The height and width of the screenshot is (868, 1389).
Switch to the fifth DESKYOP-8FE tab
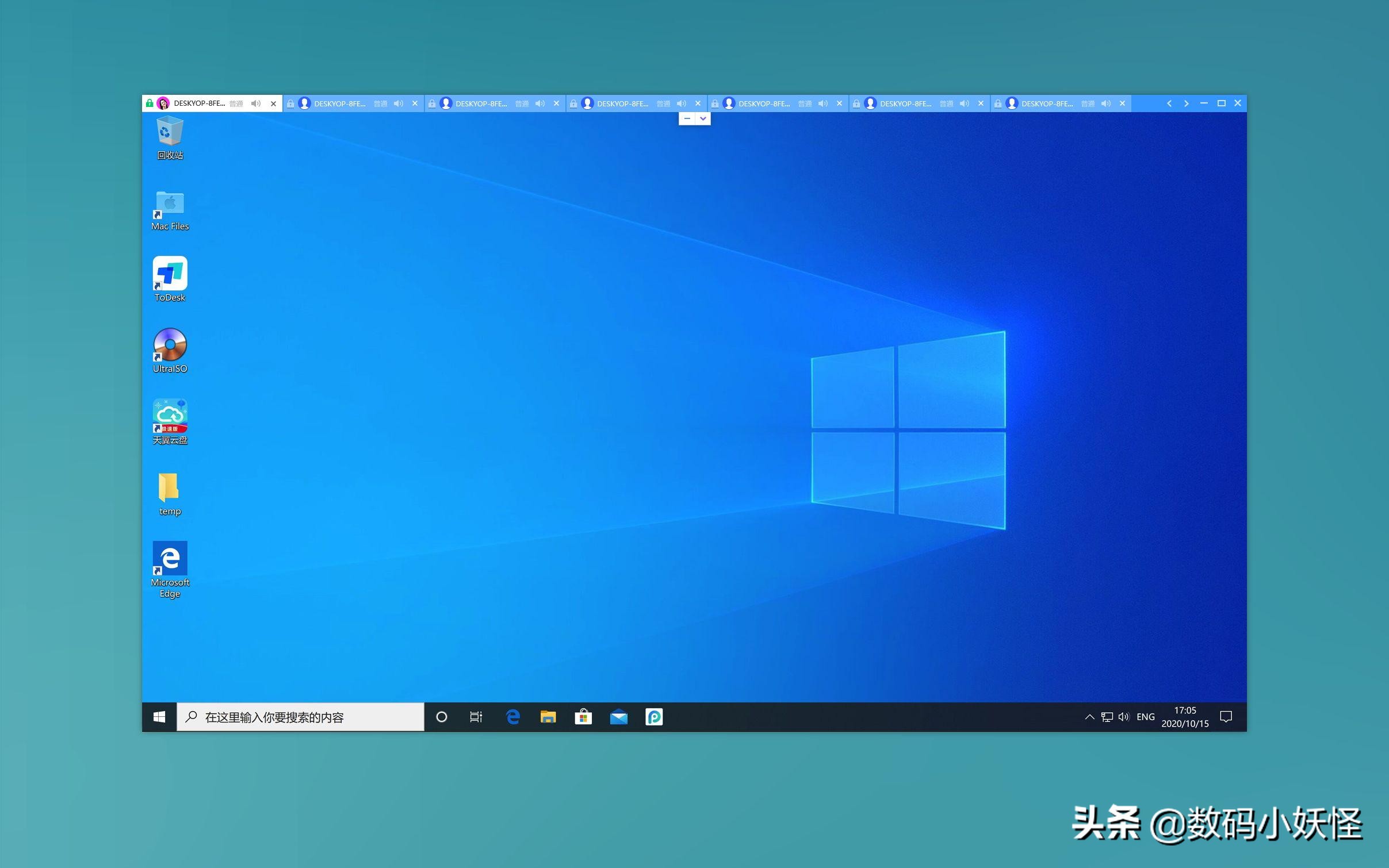coord(764,103)
